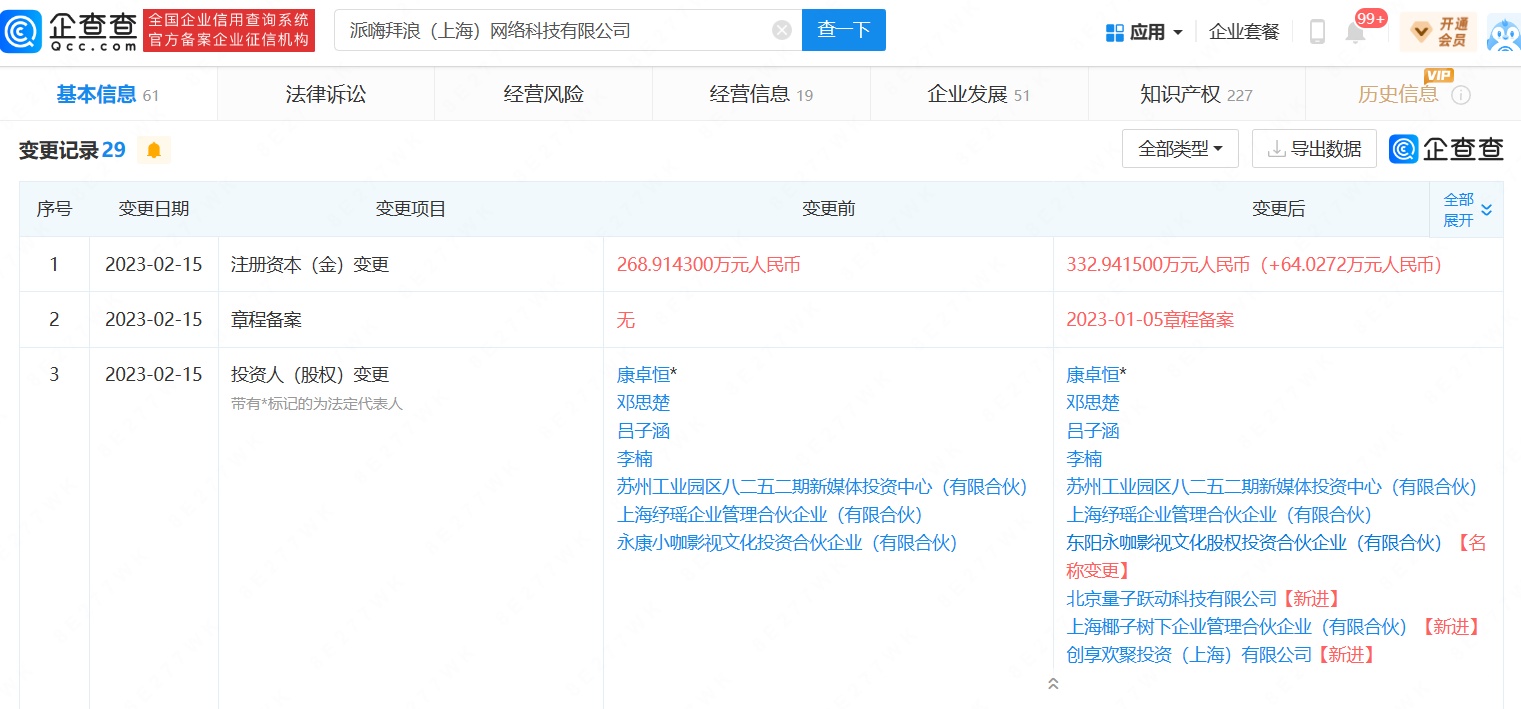1521x709 pixels.
Task: Open notifications bell with 99+ badge
Action: coord(1356,32)
